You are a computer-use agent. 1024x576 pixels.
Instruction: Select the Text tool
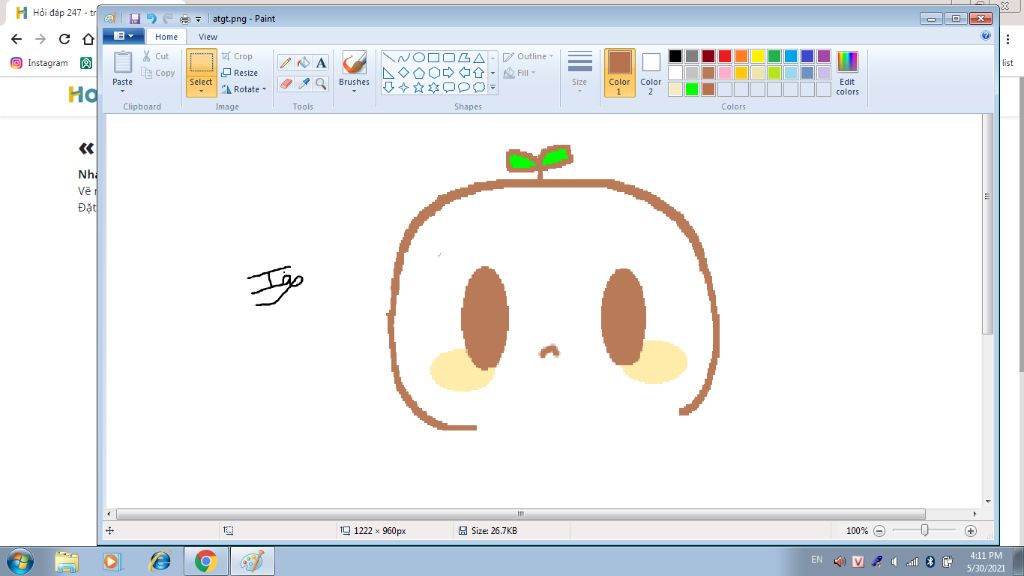point(321,63)
